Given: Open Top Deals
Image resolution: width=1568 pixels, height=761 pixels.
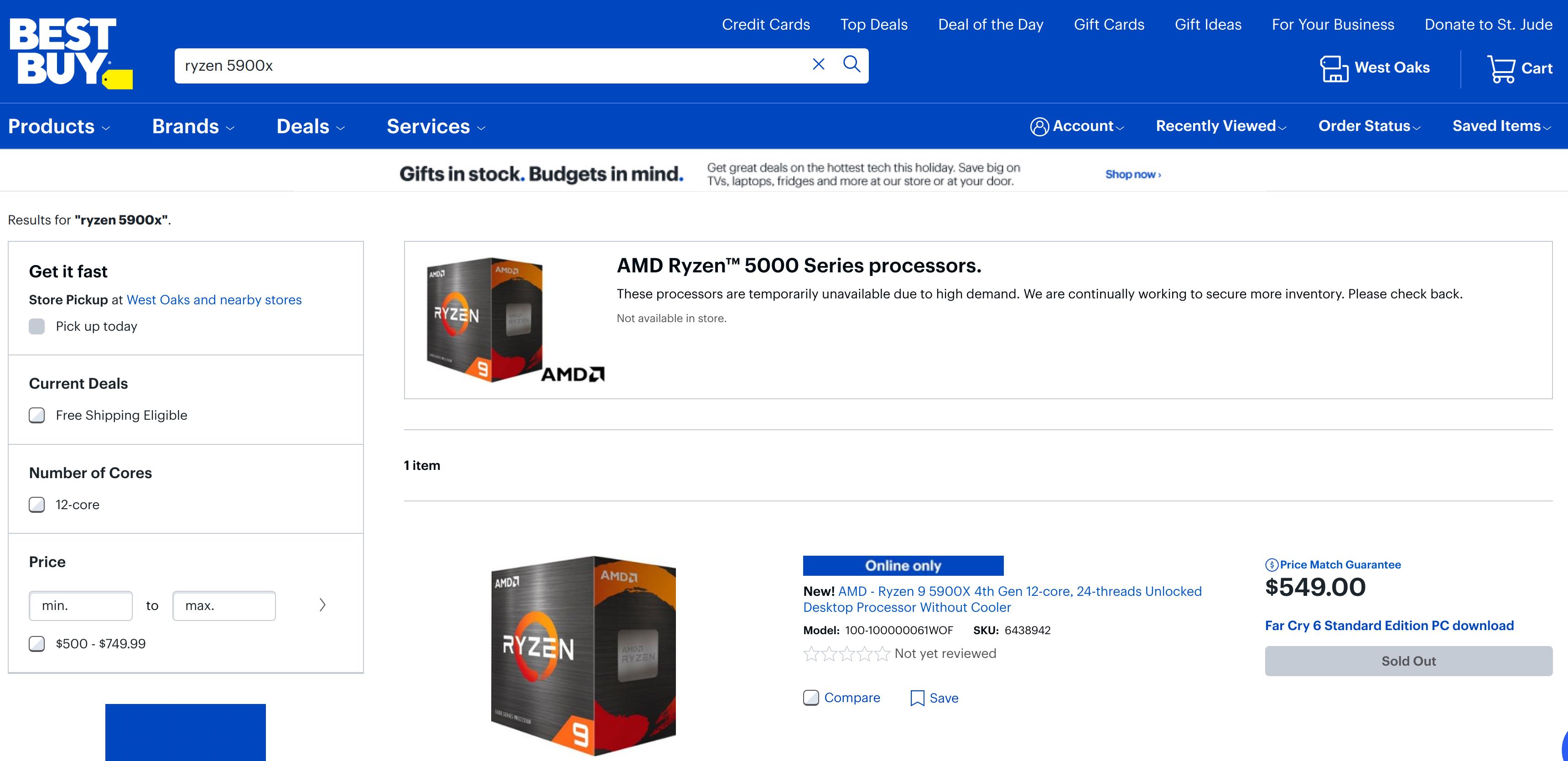Looking at the screenshot, I should [x=873, y=24].
